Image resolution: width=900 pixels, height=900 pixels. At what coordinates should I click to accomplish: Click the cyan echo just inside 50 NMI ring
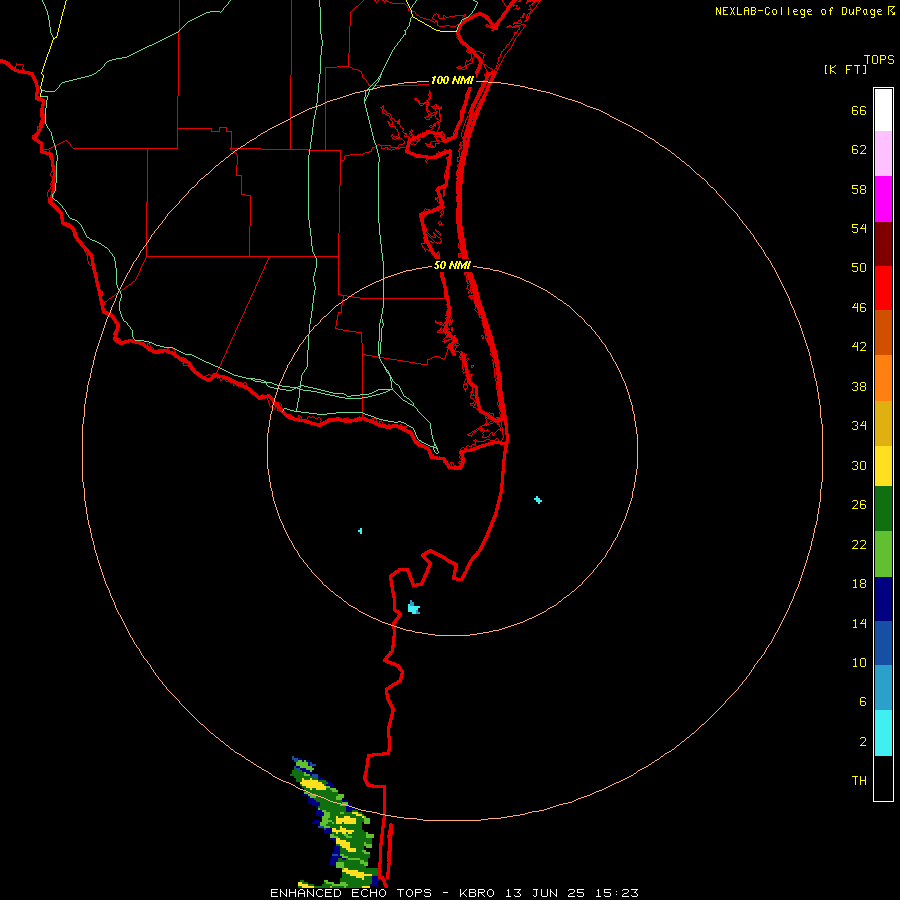point(413,607)
